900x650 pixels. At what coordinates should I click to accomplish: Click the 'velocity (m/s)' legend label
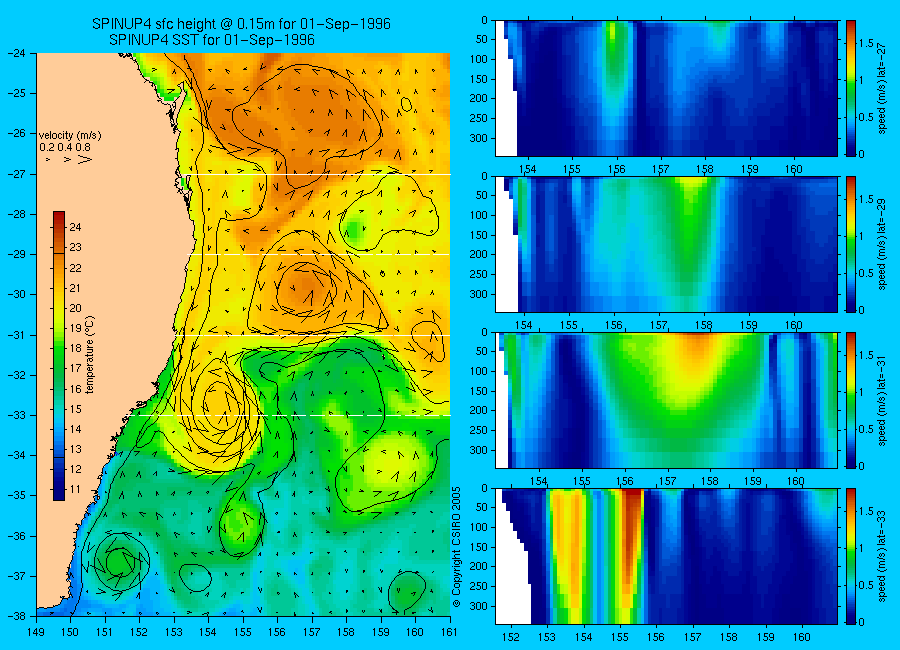point(70,136)
